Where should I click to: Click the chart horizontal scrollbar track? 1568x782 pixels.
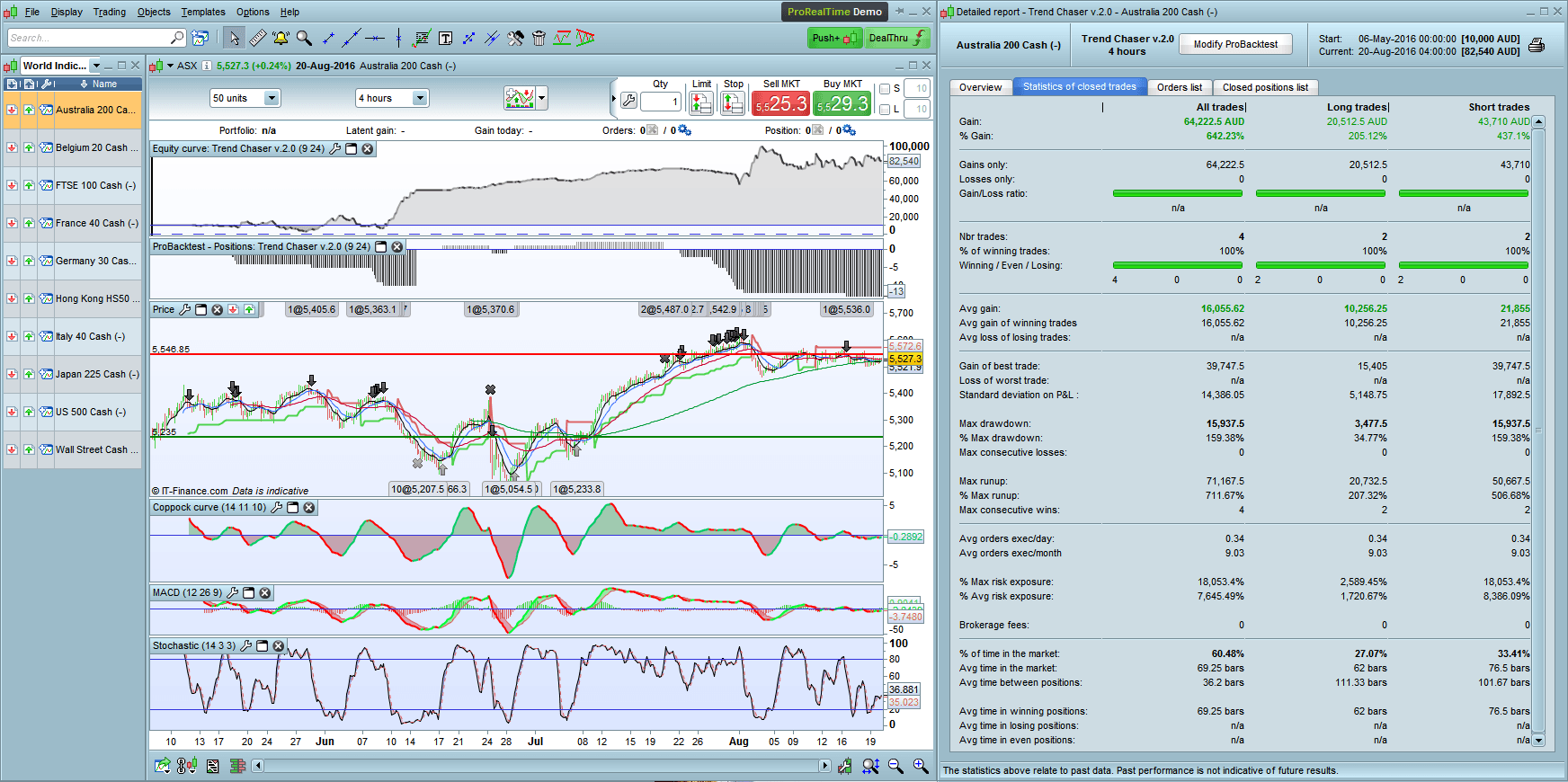pos(539,766)
